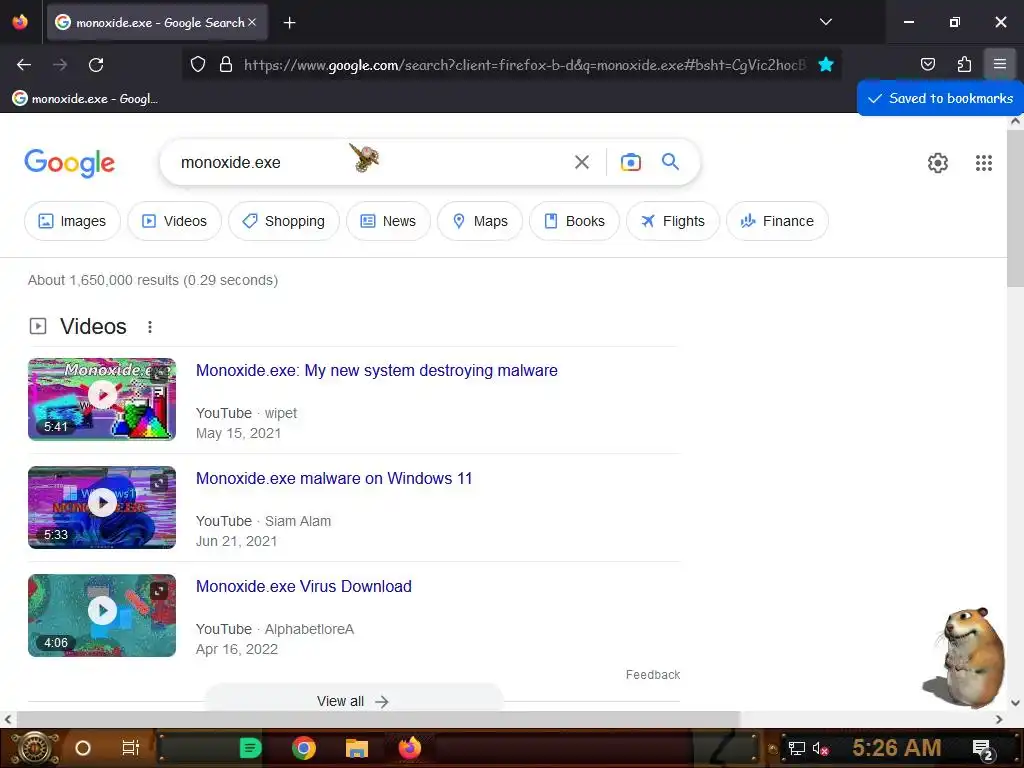The image size is (1024, 768).
Task: Click the 5:26 AM clock
Action: pyautogui.click(x=897, y=748)
